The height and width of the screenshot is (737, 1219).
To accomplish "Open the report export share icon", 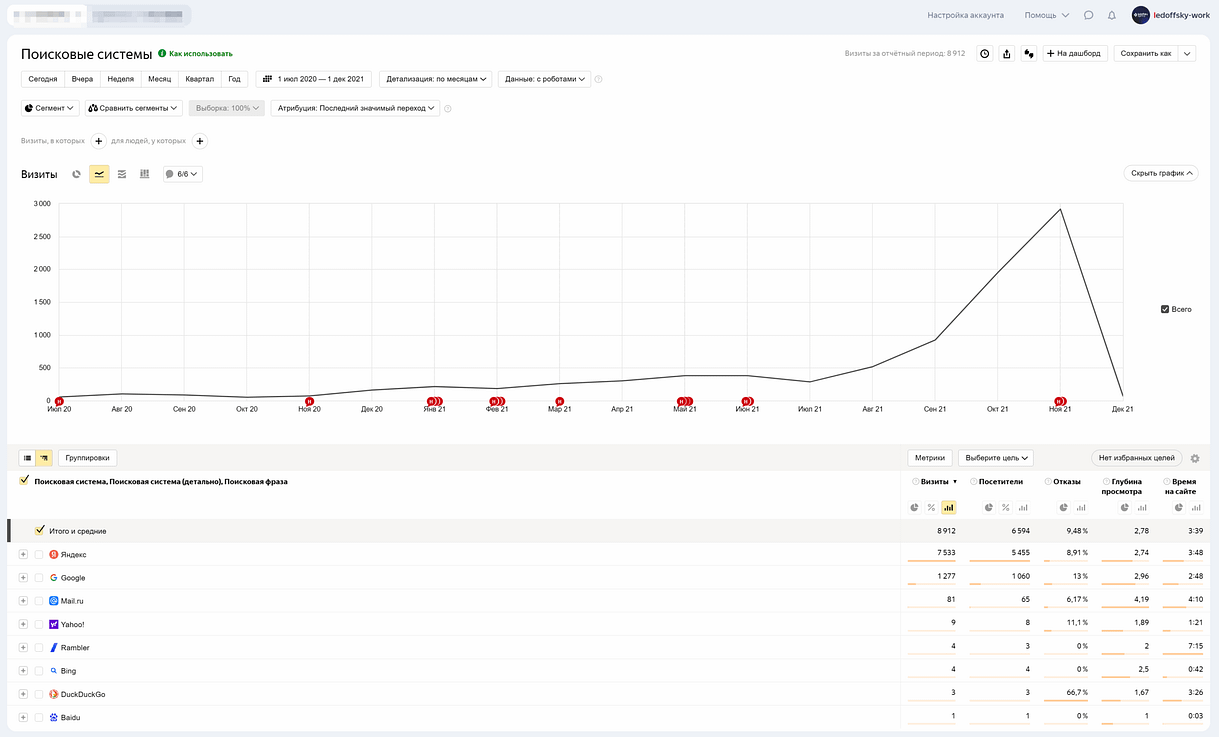I will coord(1006,54).
